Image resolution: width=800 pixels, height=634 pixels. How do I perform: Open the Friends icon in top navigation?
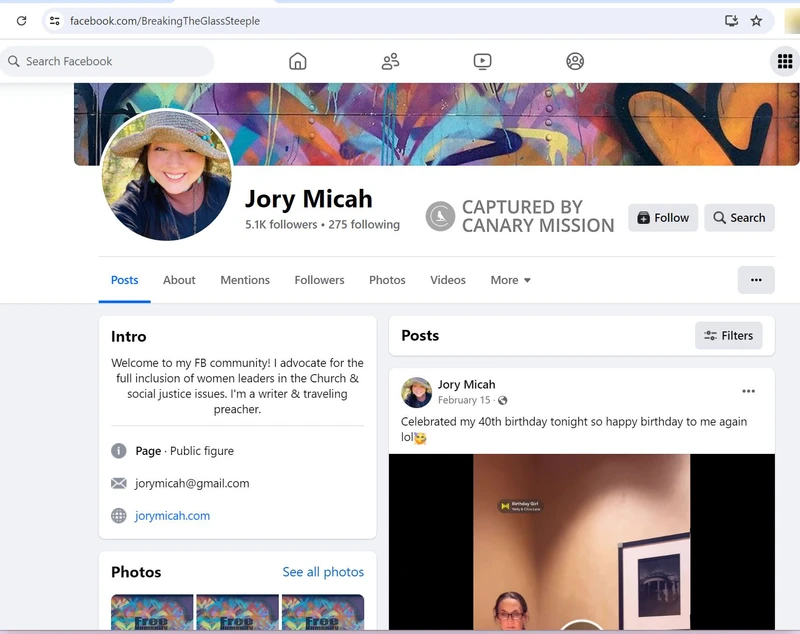390,61
